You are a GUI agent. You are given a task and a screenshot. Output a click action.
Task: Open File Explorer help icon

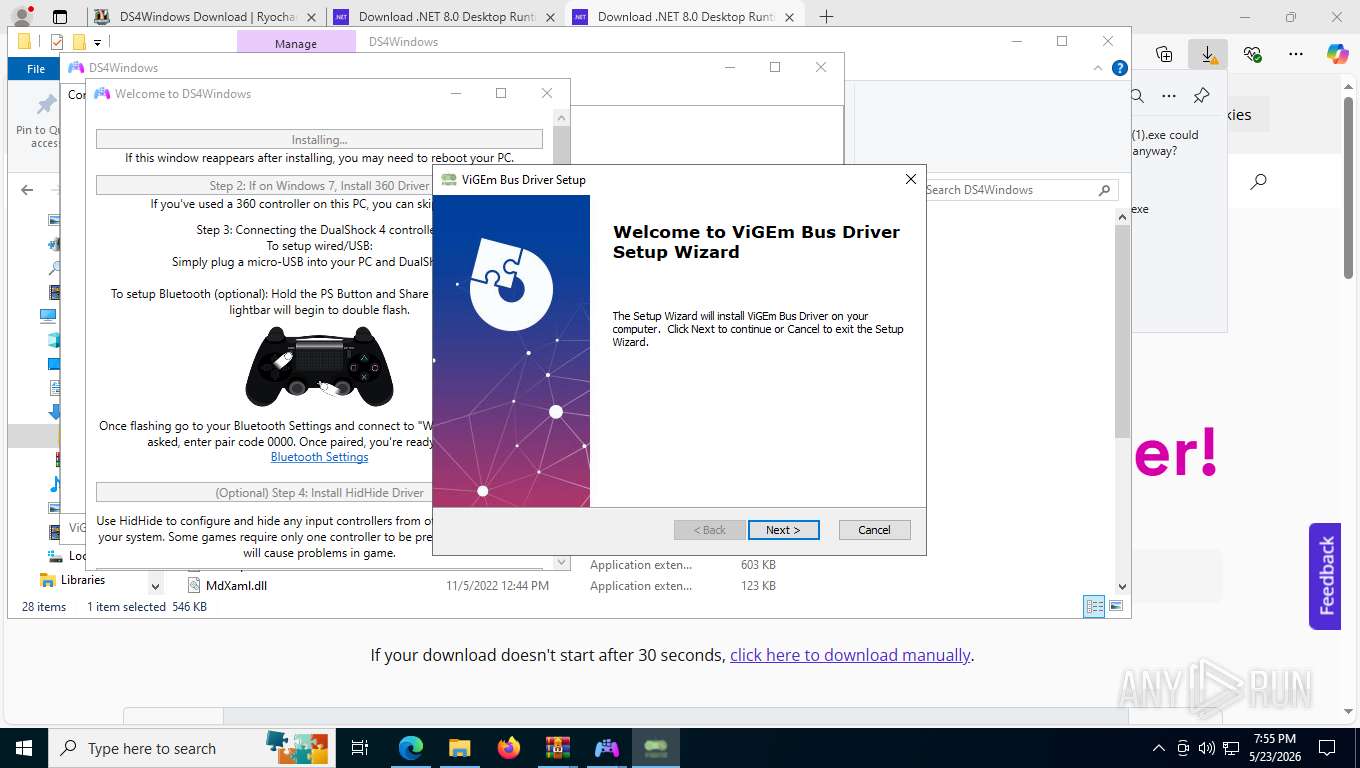pos(1120,69)
